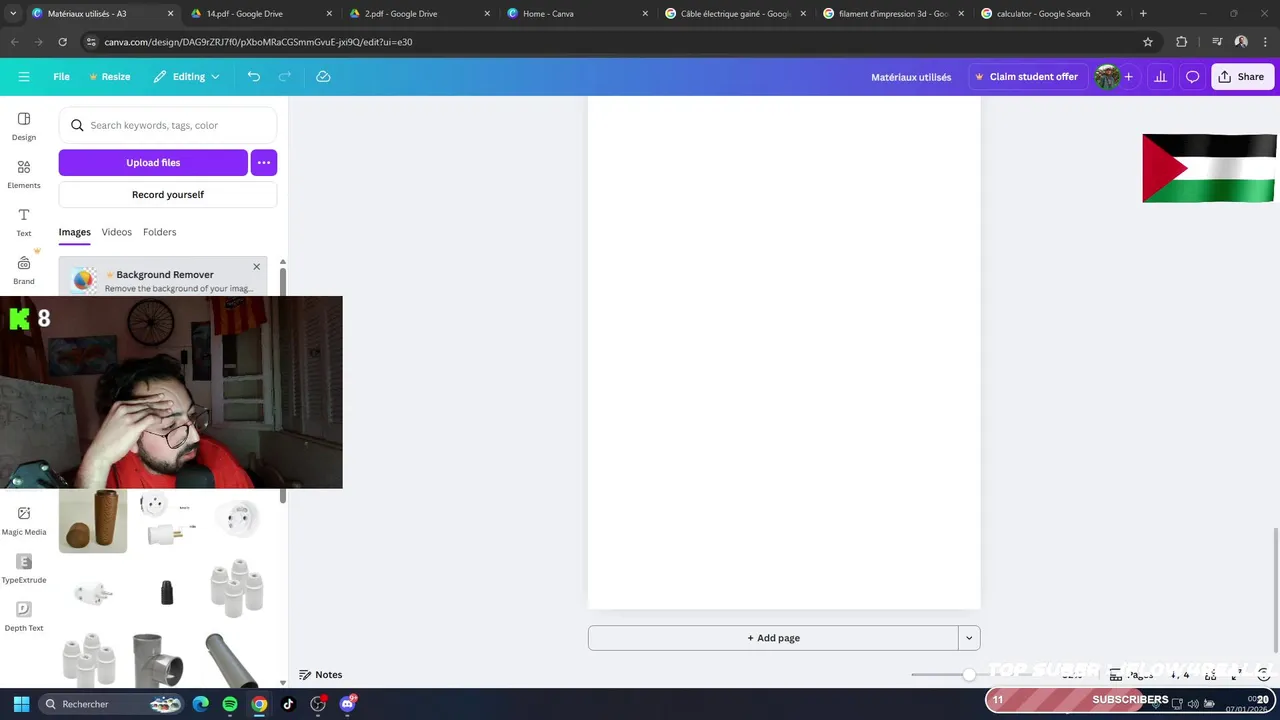Open Spotify from the taskbar
The height and width of the screenshot is (720, 1280).
click(x=230, y=704)
